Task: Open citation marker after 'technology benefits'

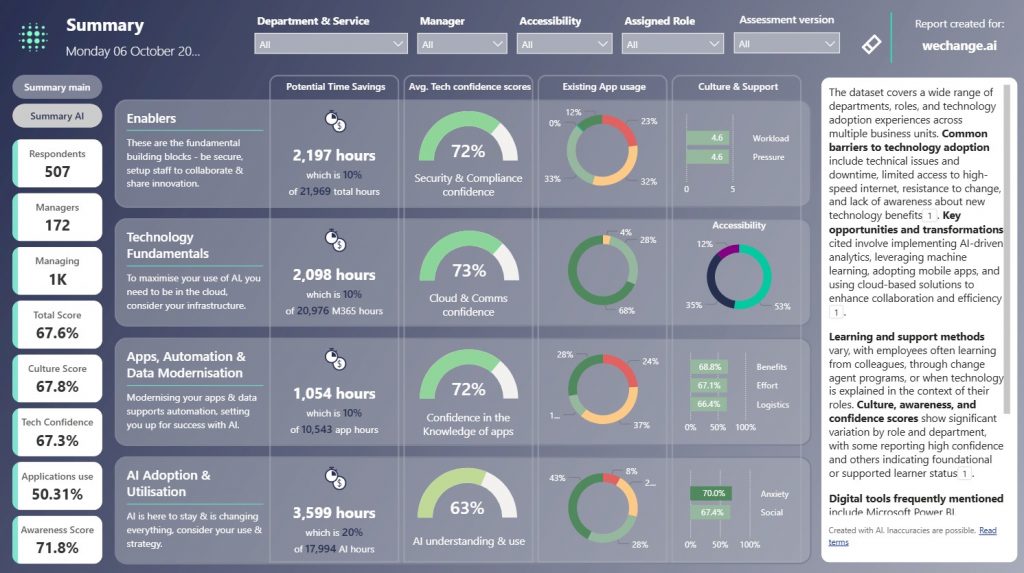Action: click(x=930, y=215)
